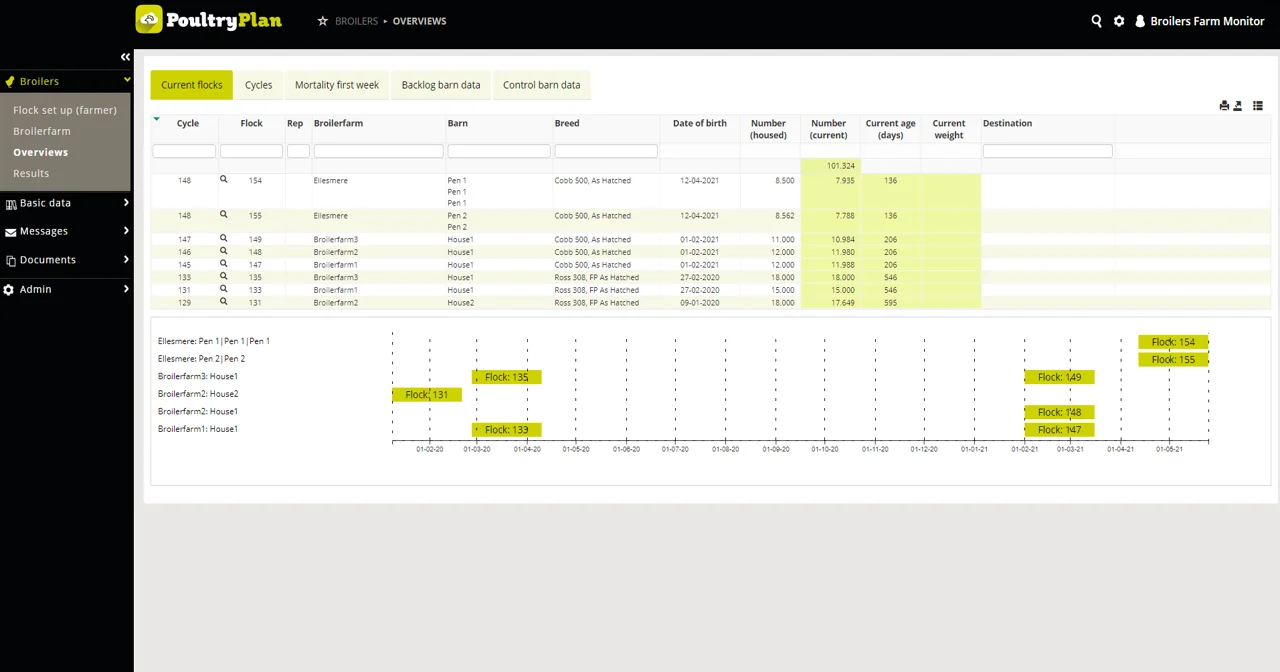Export the table using export icon

(x=1238, y=106)
